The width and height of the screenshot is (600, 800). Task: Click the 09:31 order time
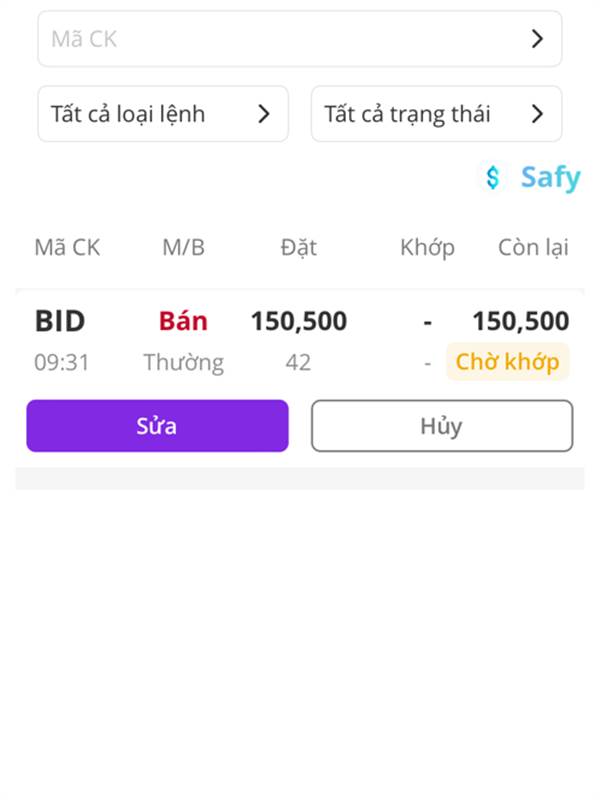click(62, 362)
